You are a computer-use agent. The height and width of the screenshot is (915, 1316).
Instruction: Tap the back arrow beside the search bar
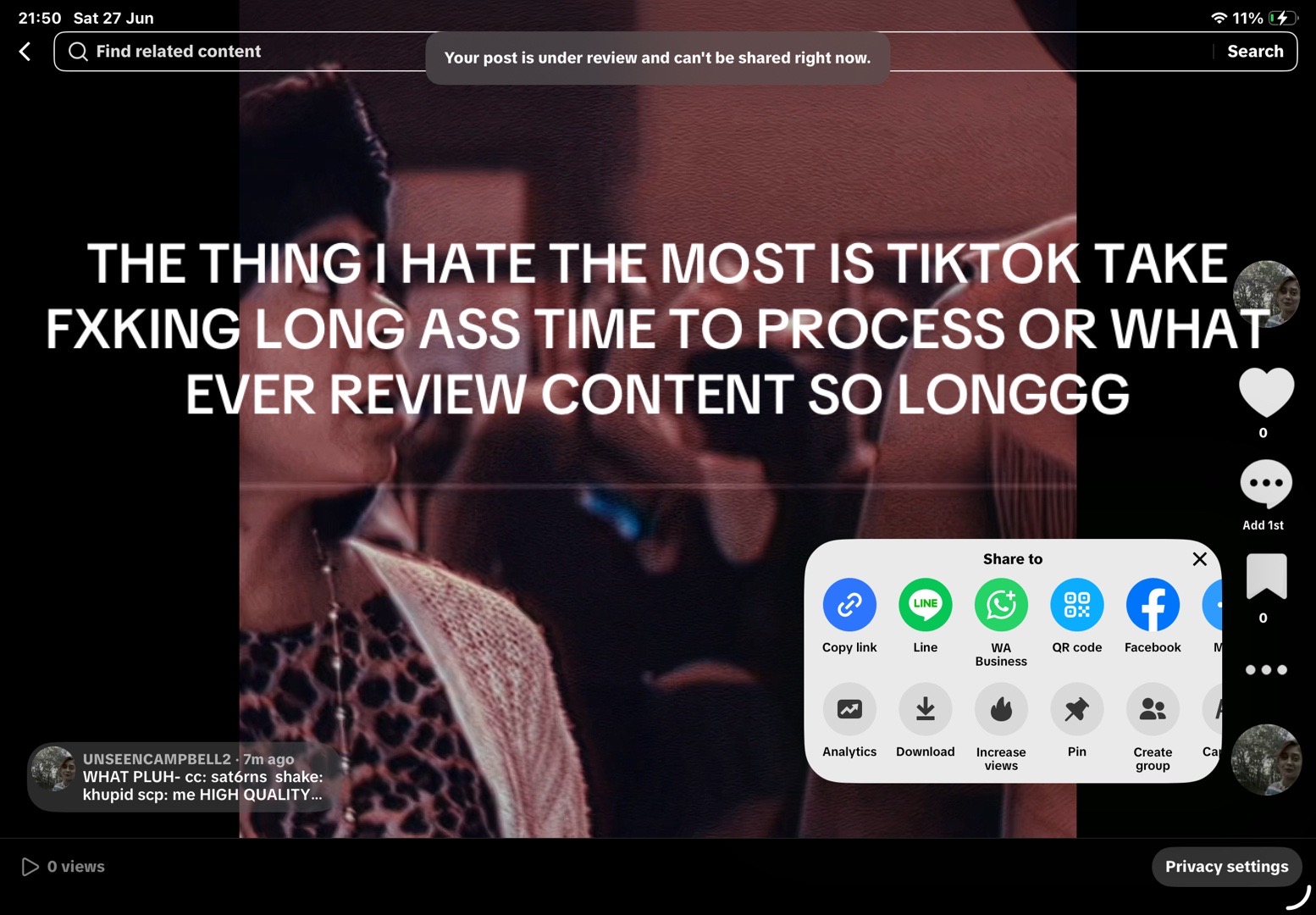(25, 52)
